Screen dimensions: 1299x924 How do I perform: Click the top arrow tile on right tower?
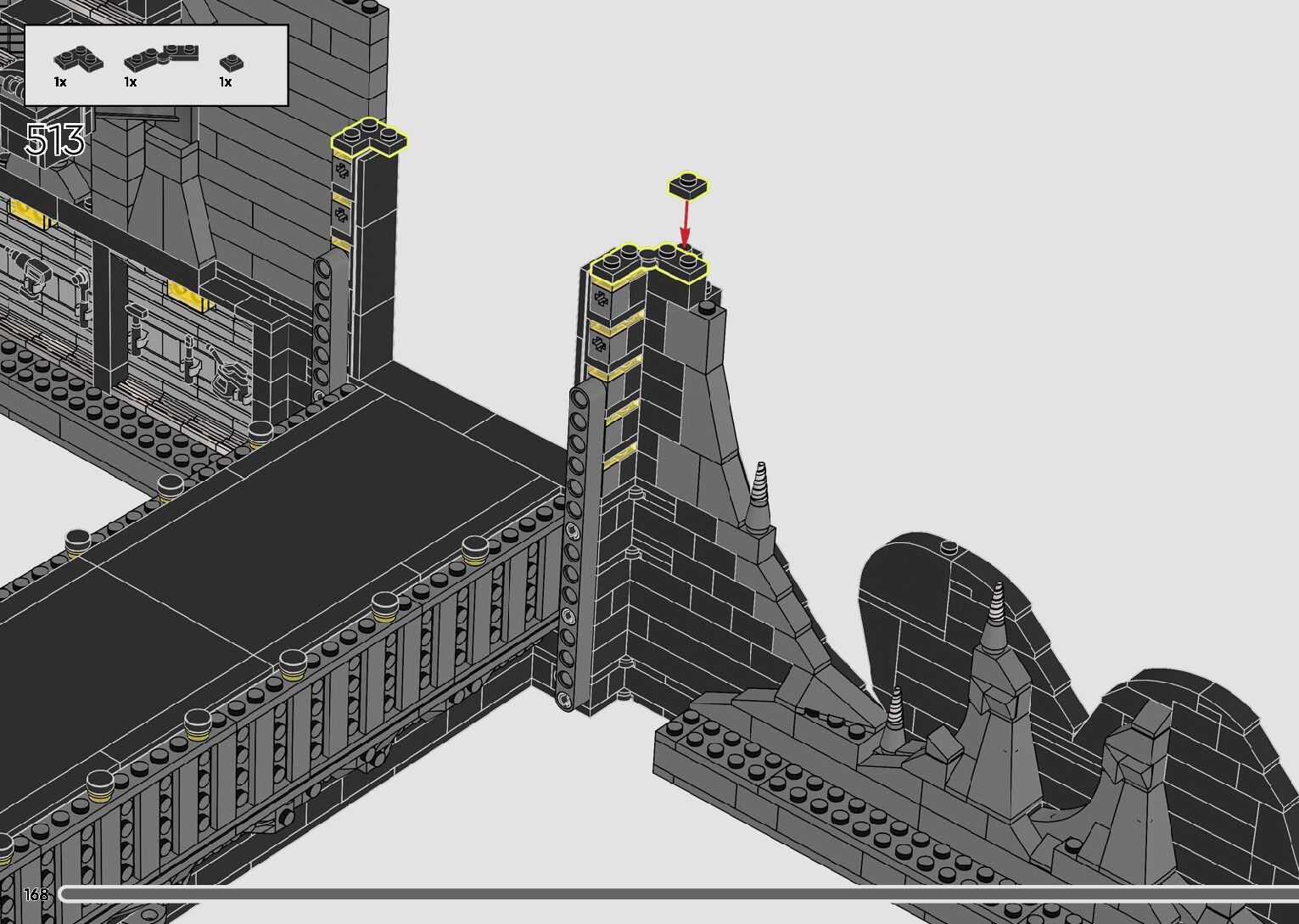click(x=602, y=298)
